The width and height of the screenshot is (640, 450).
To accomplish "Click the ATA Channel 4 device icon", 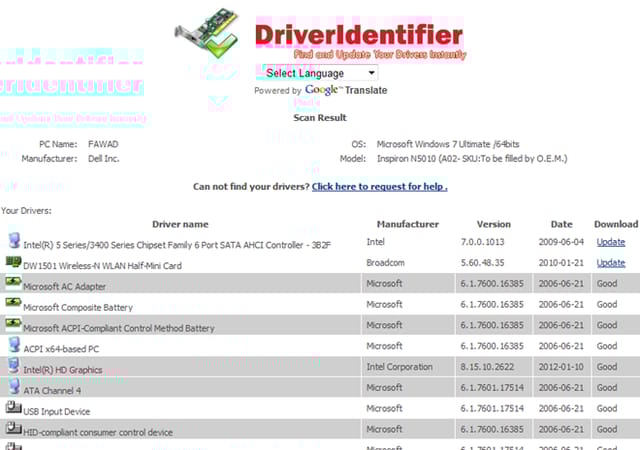I will coord(14,386).
